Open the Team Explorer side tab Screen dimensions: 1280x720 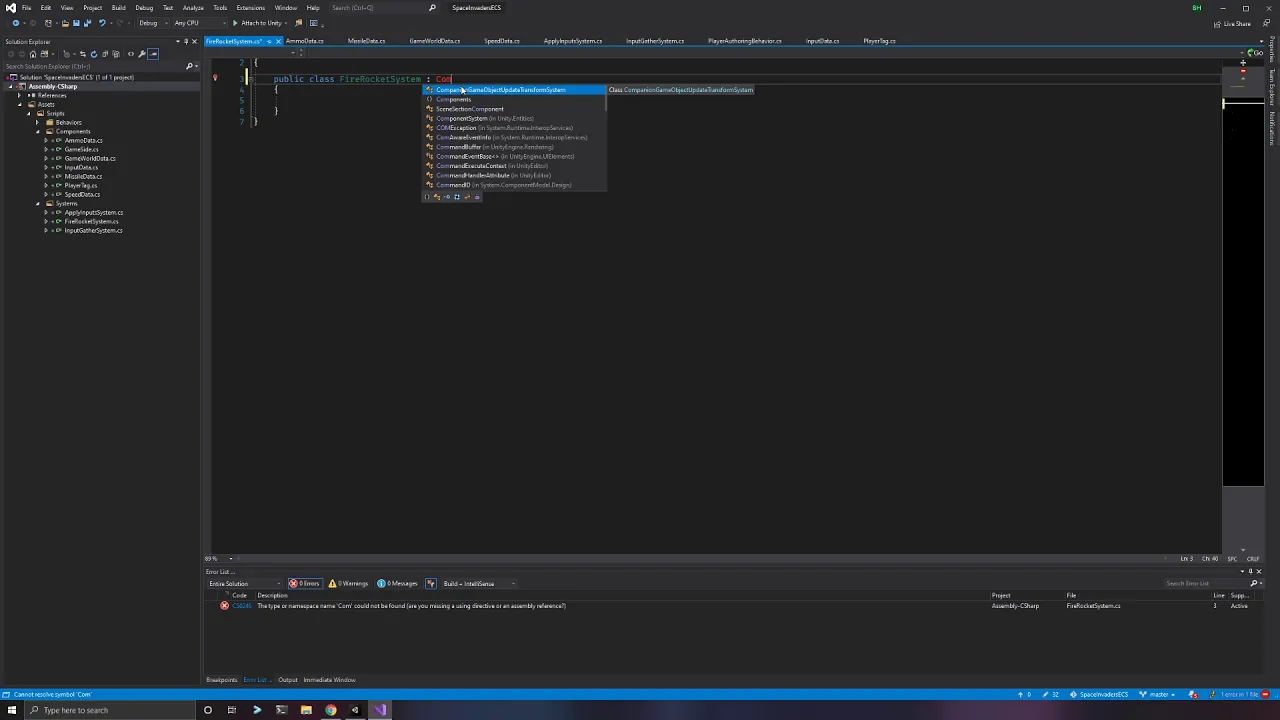(x=1272, y=85)
